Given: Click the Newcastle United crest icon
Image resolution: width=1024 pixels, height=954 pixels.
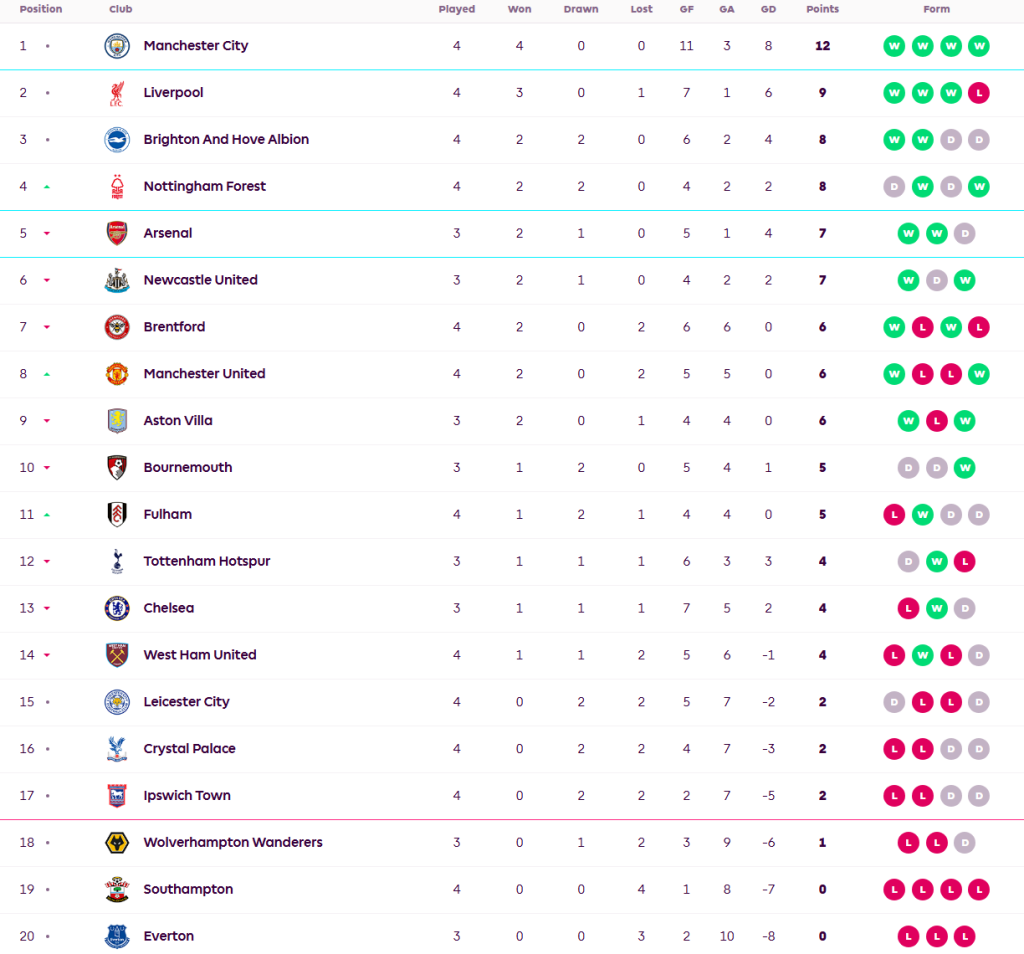Looking at the screenshot, I should (117, 280).
